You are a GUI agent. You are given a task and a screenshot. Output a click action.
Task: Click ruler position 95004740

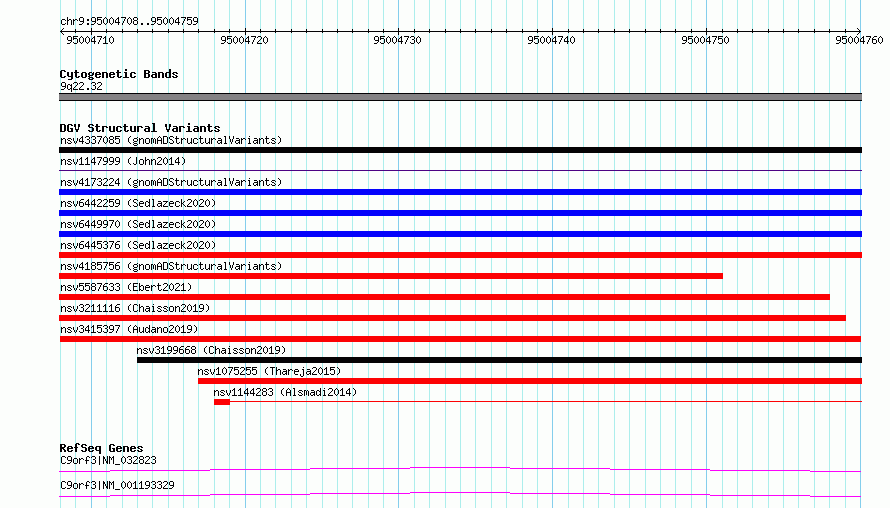pyautogui.click(x=551, y=40)
